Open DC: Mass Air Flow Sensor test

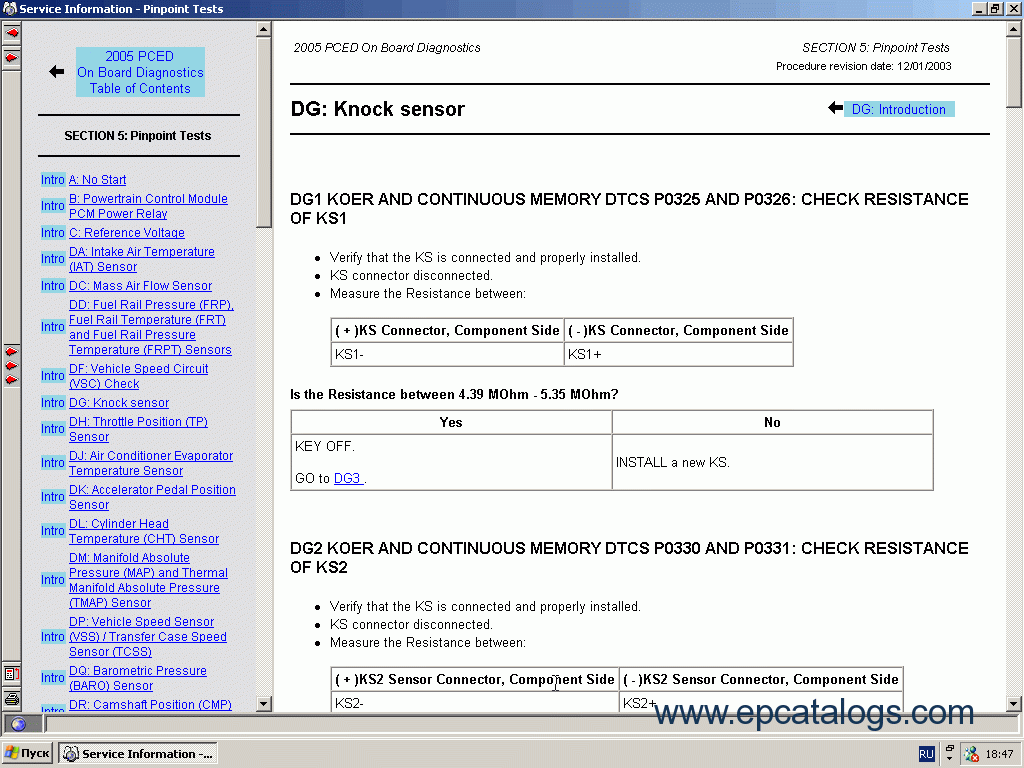pyautogui.click(x=140, y=286)
